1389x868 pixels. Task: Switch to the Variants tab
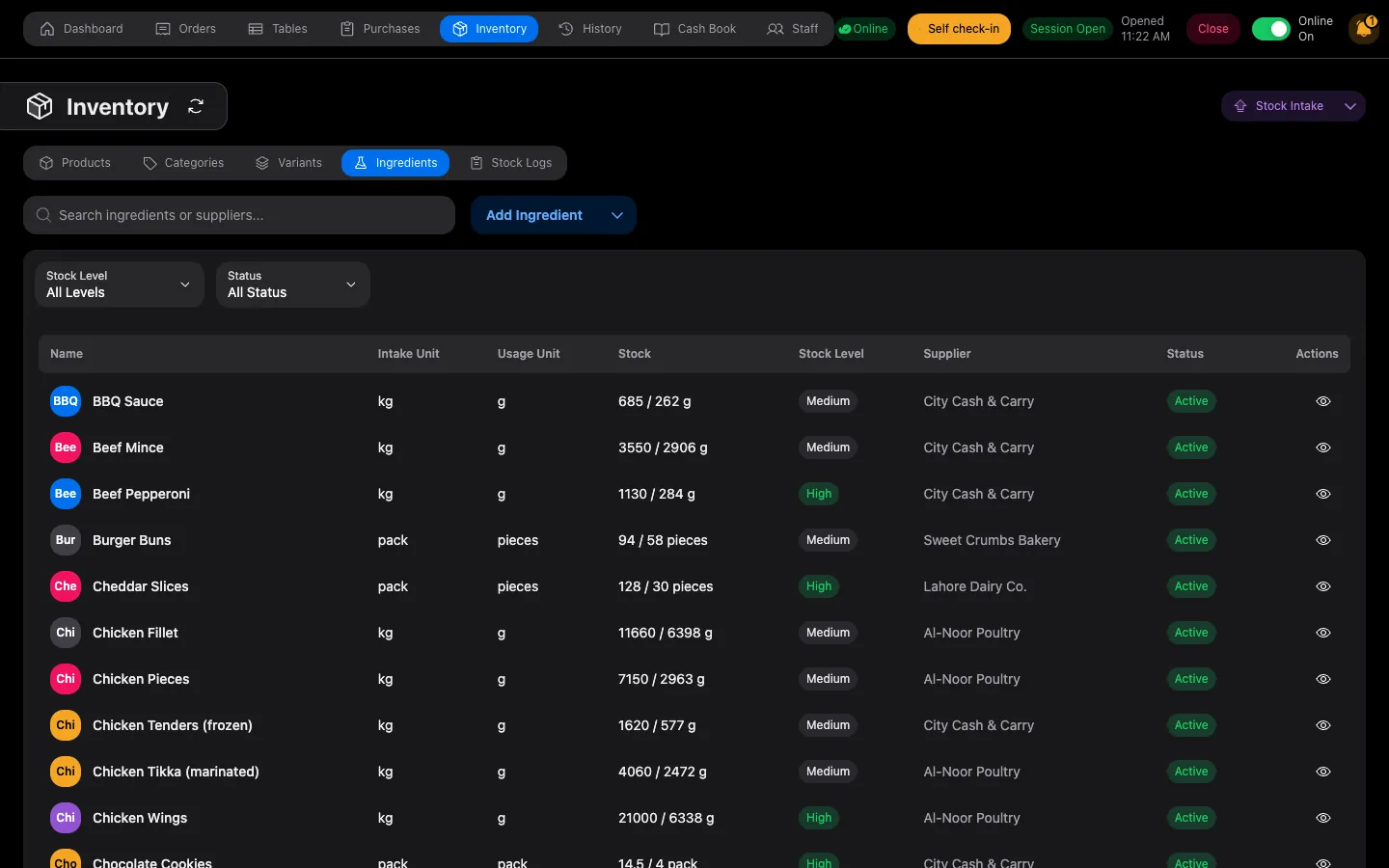(288, 163)
